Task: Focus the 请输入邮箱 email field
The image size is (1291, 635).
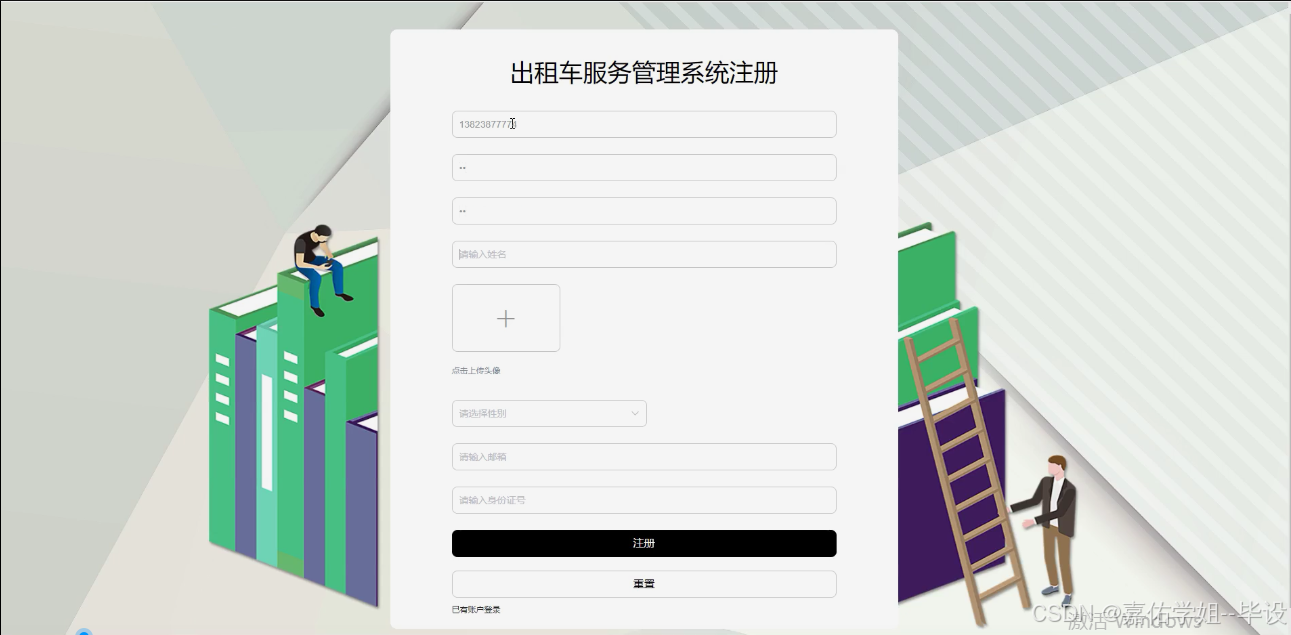Action: (644, 457)
